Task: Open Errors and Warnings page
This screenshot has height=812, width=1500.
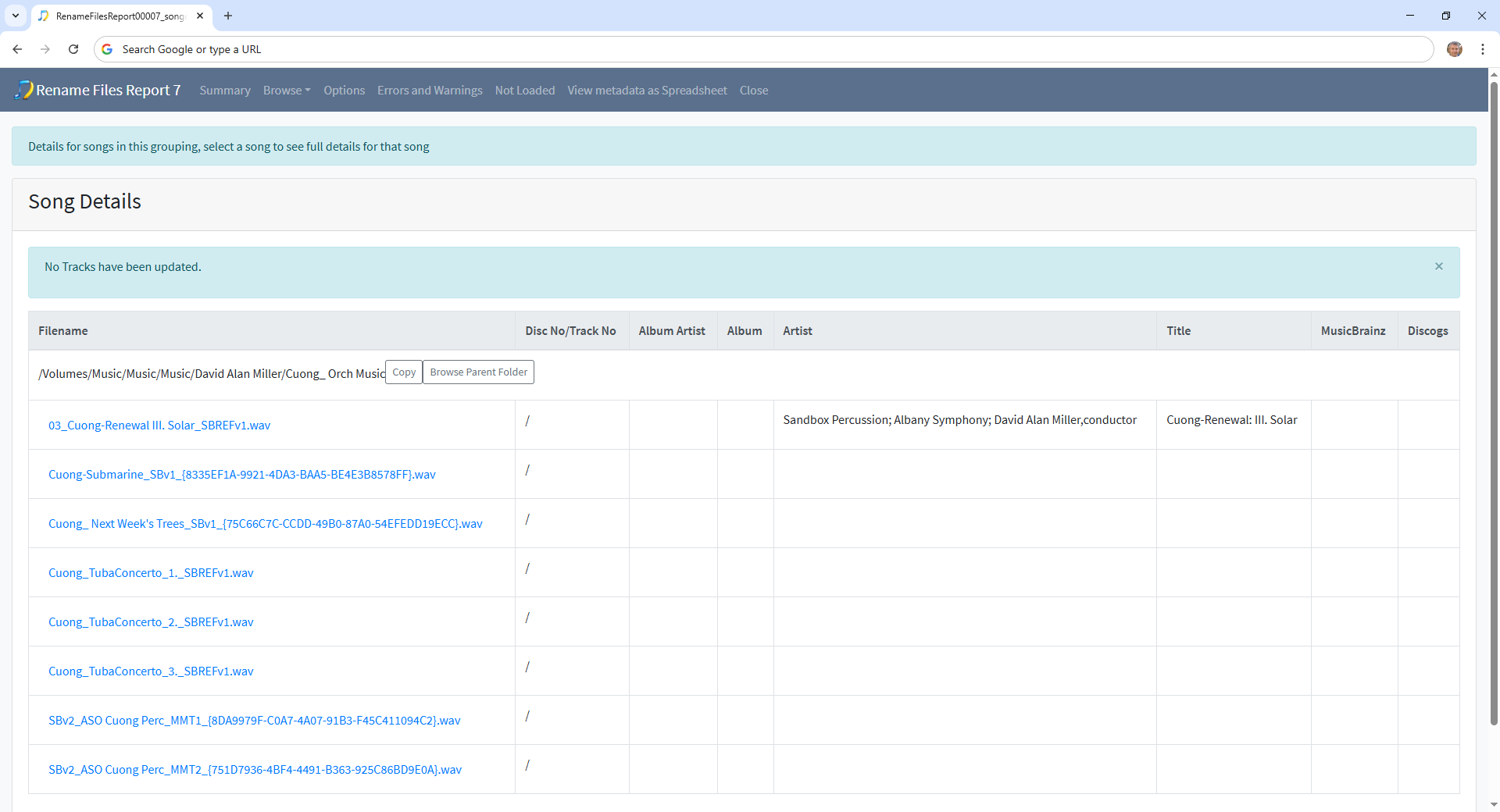Action: 430,91
